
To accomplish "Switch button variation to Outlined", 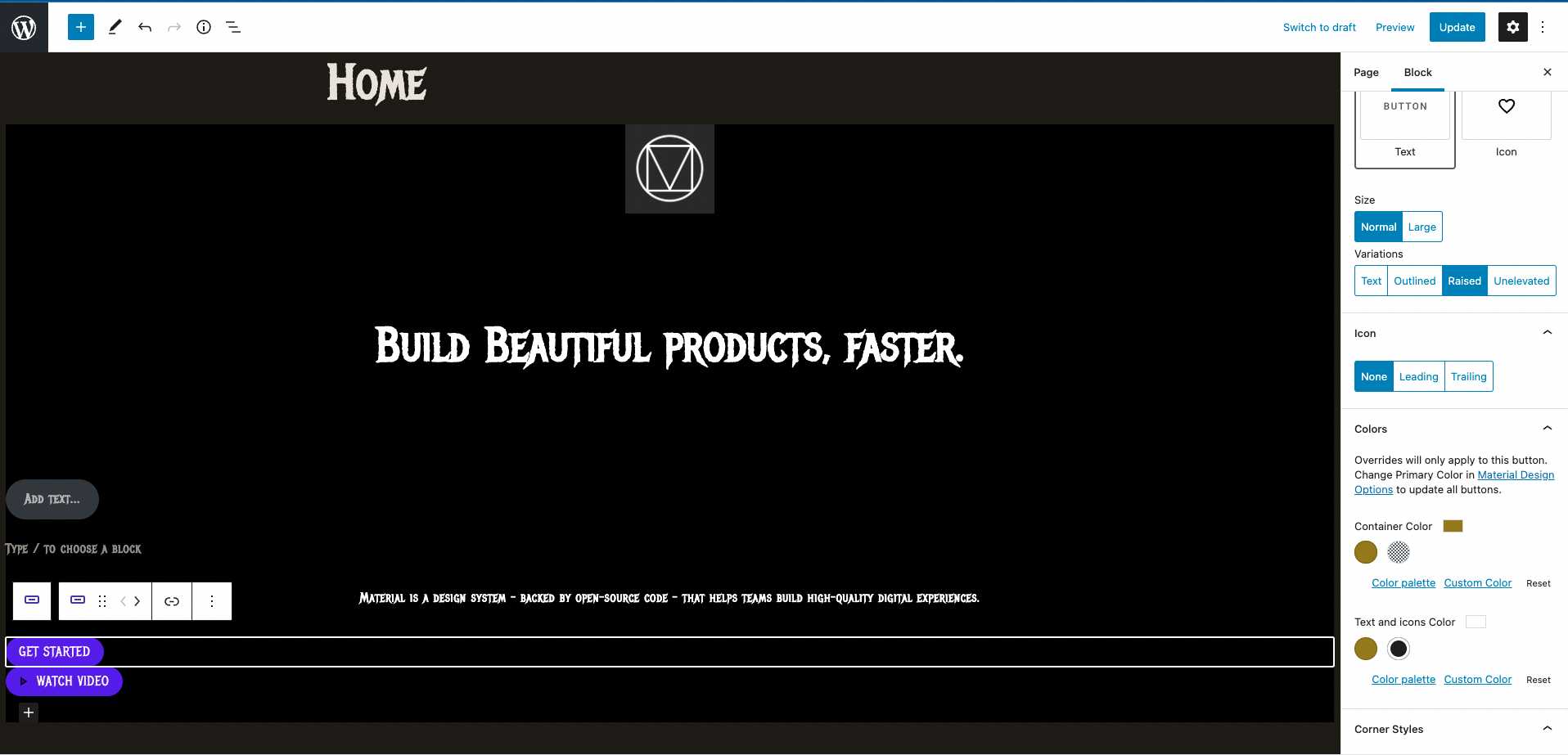I will pos(1414,281).
